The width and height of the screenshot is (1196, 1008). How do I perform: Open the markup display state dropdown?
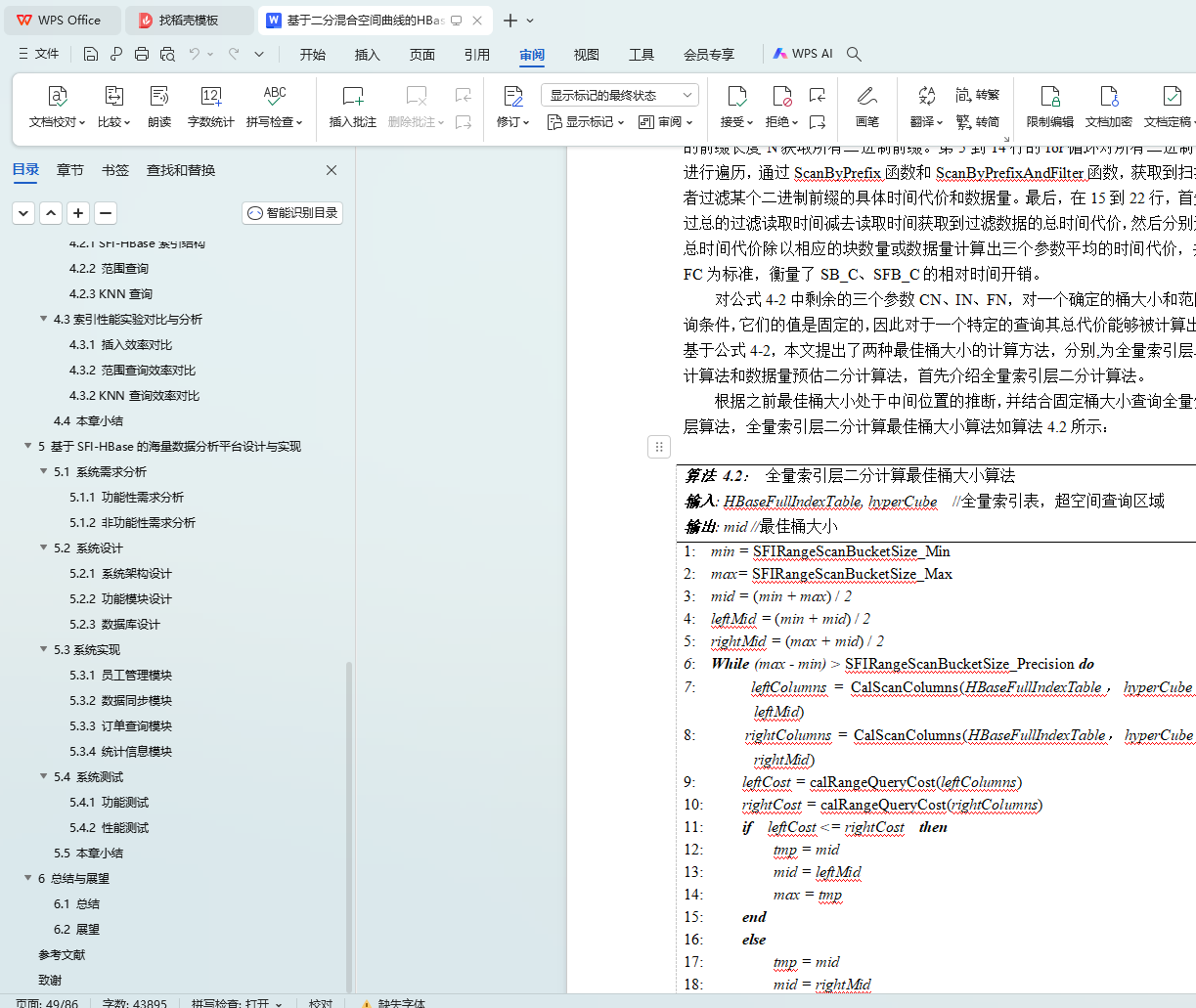620,95
